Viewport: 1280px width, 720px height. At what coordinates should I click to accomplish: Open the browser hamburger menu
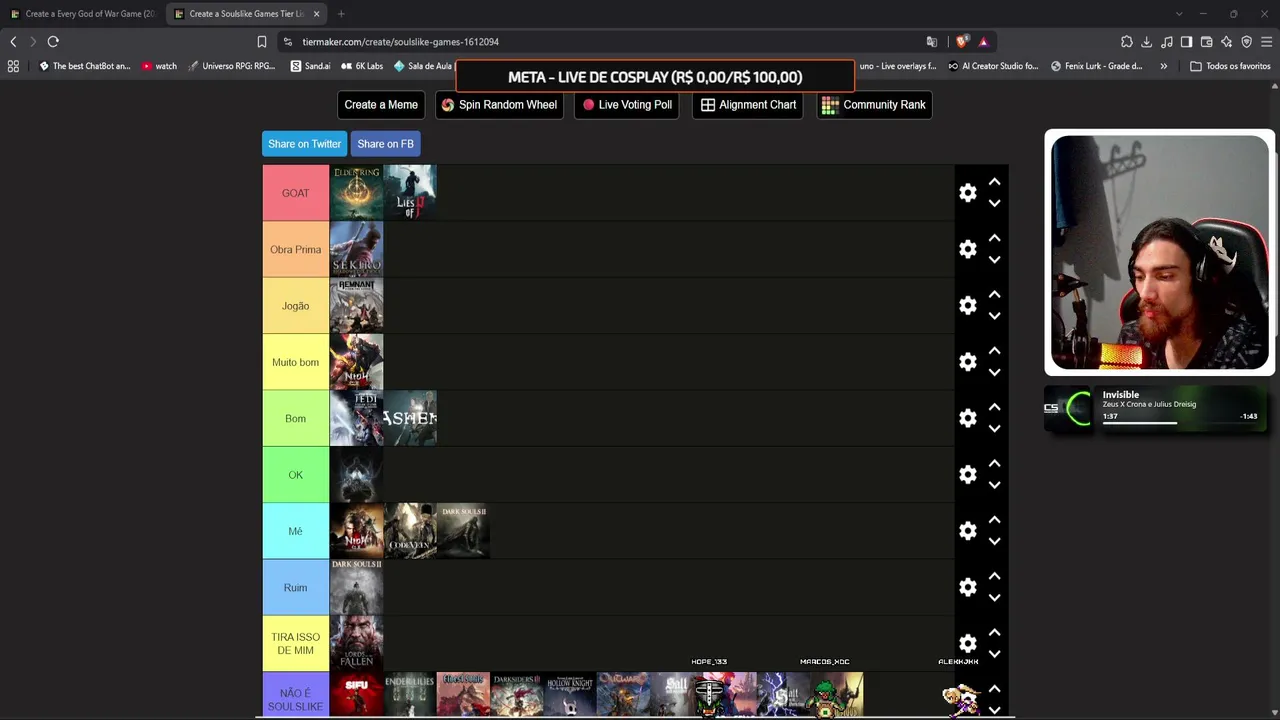coord(1266,42)
